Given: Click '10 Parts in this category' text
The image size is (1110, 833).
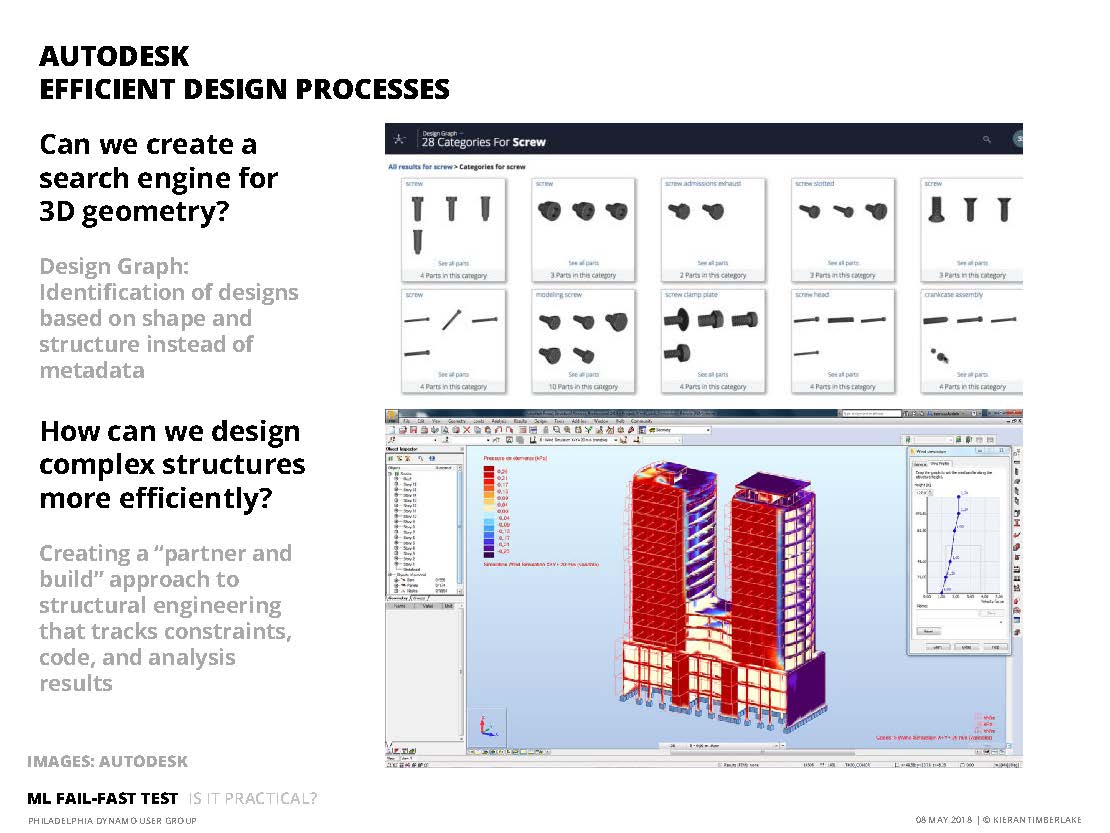Looking at the screenshot, I should coord(583,387).
